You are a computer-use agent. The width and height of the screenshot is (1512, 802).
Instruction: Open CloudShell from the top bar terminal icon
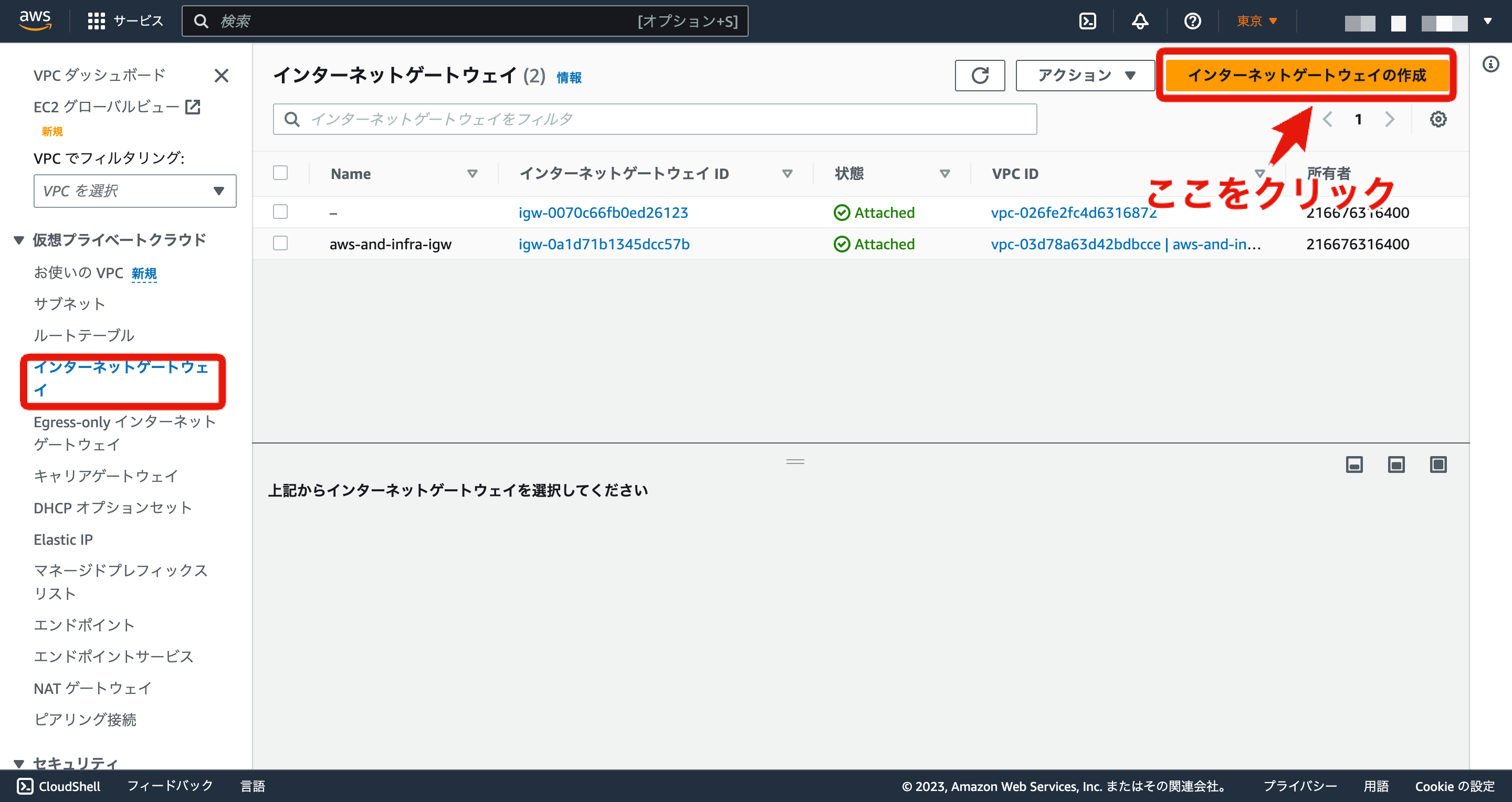(x=1088, y=20)
